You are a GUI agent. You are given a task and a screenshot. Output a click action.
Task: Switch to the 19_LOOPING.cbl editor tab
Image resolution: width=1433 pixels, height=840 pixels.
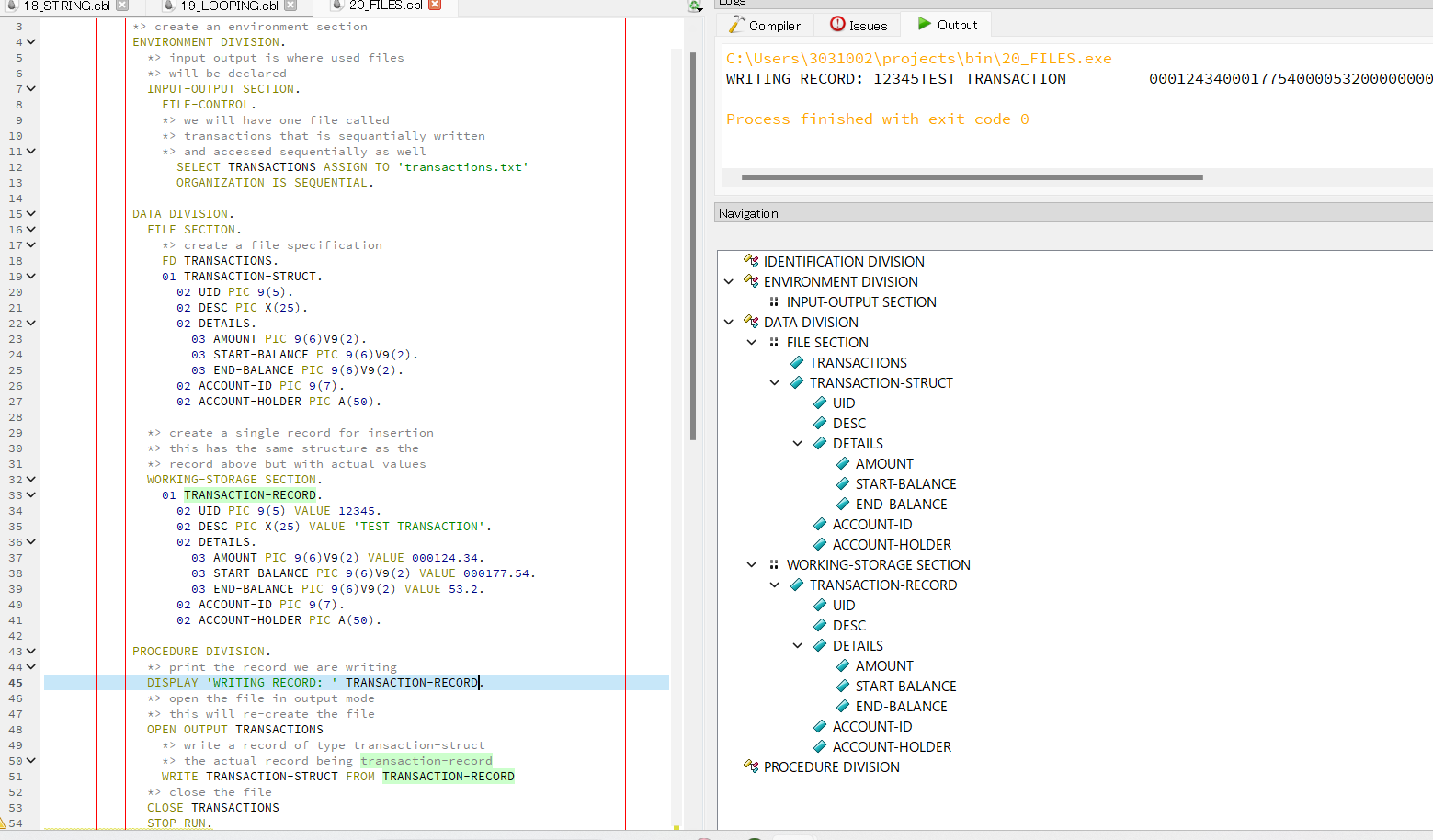[229, 6]
